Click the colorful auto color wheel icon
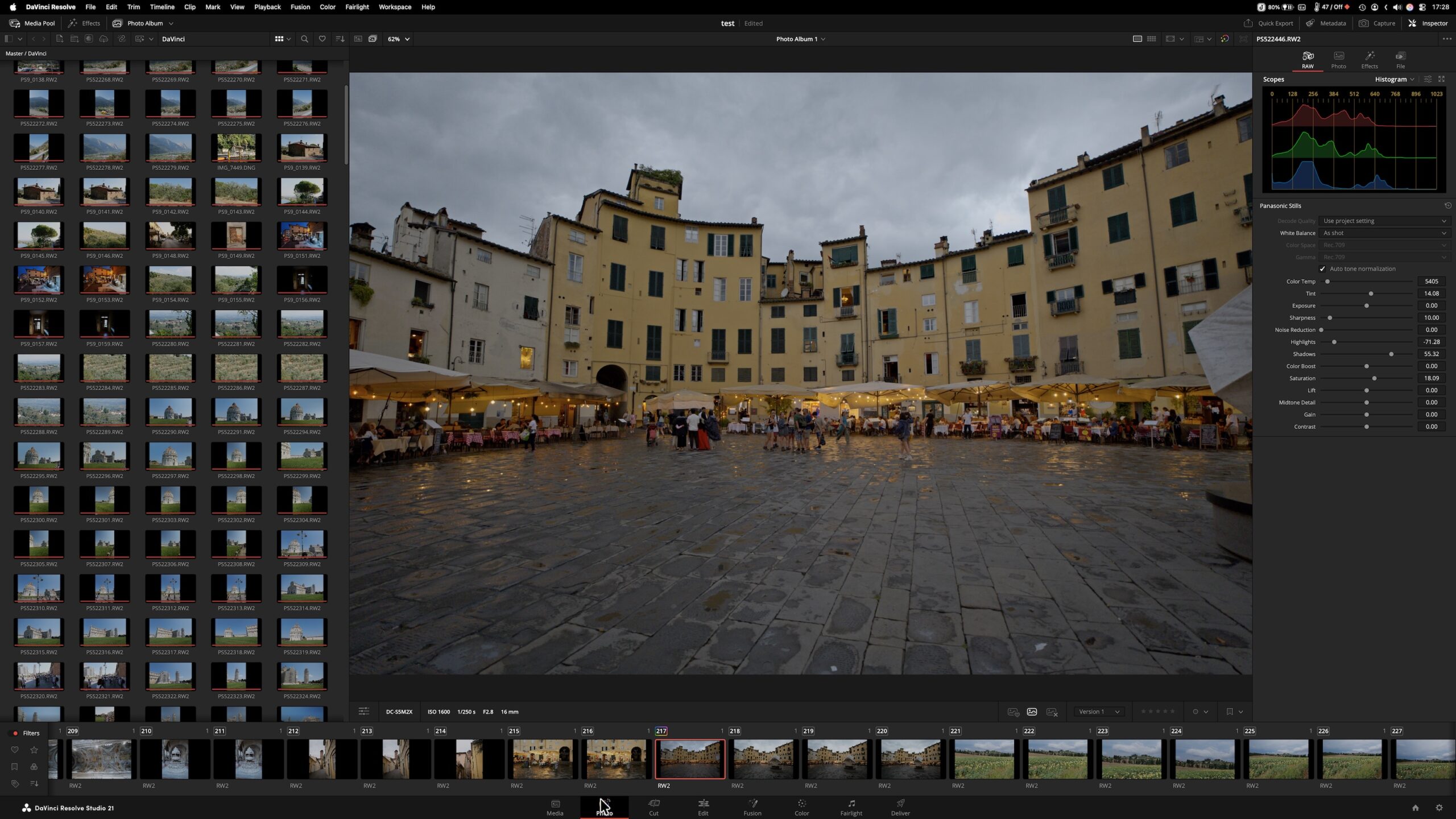Image resolution: width=1456 pixels, height=819 pixels. click(x=1225, y=39)
